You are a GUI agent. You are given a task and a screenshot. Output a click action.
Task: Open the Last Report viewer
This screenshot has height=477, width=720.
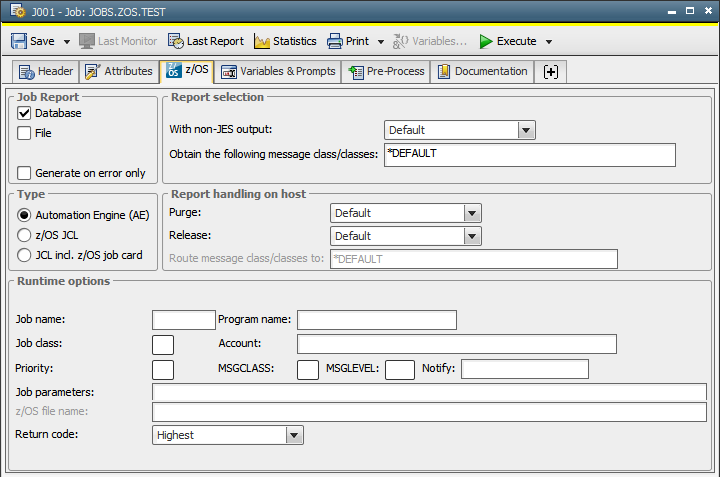click(x=176, y=41)
